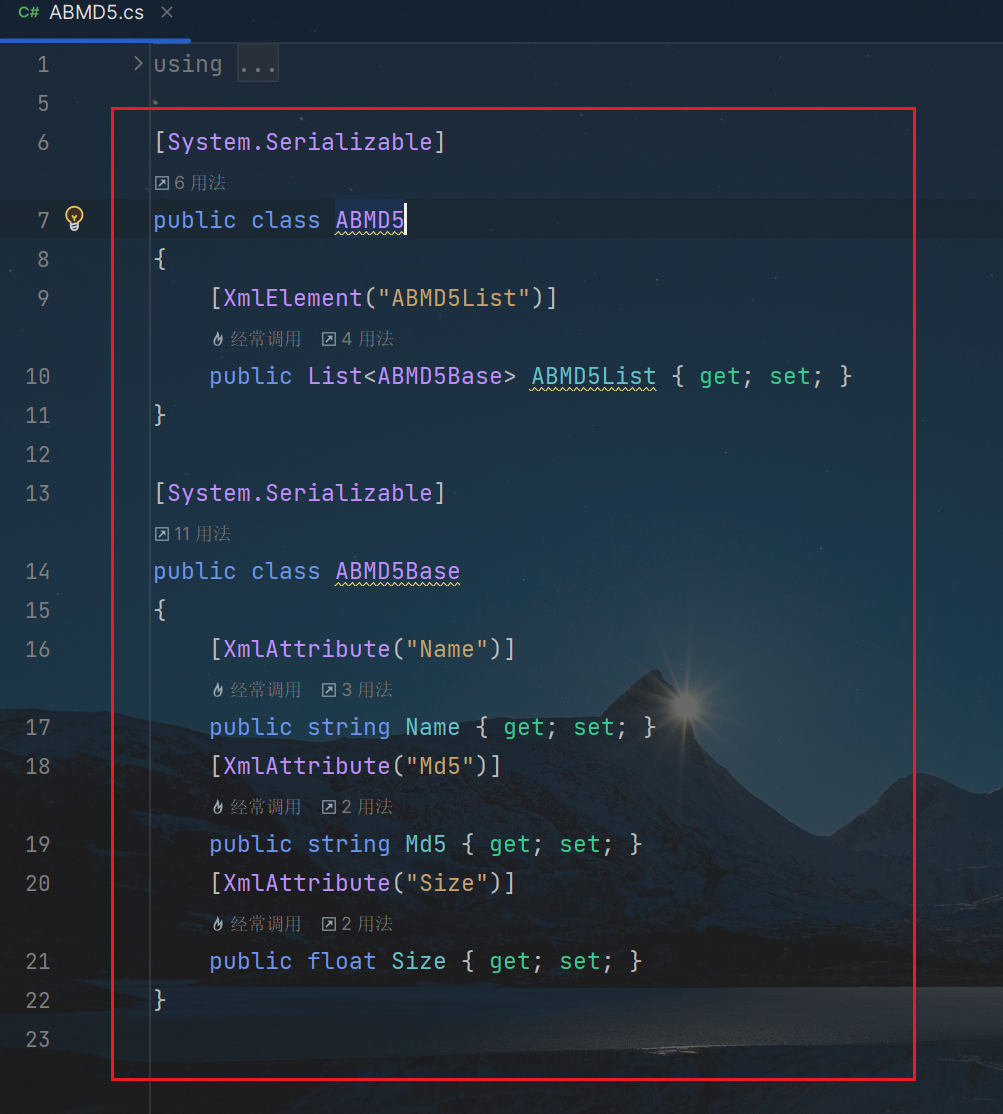1003x1114 pixels.
Task: Click the XmlElement attribute on line 9
Action: pos(293,298)
